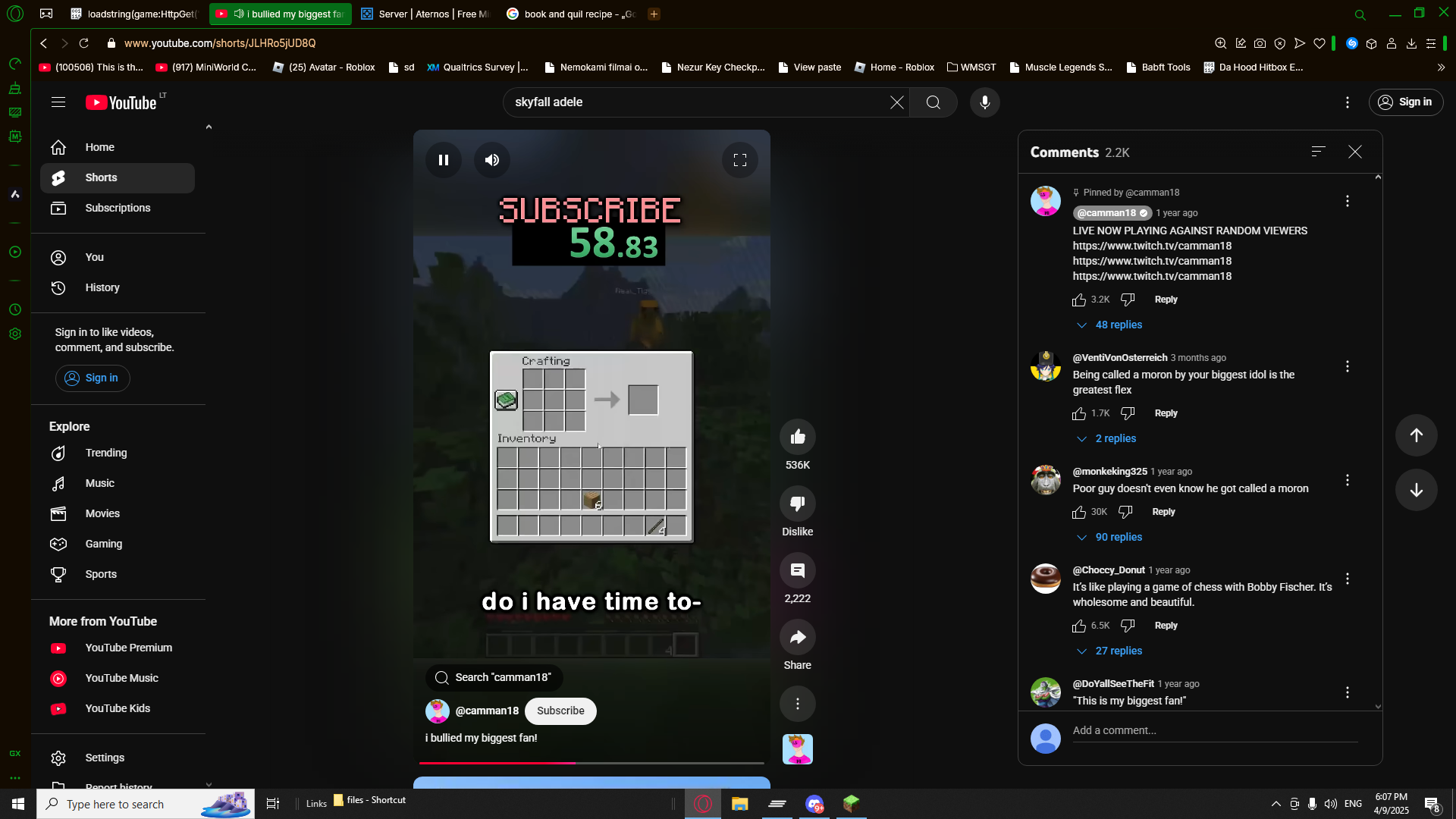Open Trending under Explore
The height and width of the screenshot is (819, 1456).
coord(118,453)
